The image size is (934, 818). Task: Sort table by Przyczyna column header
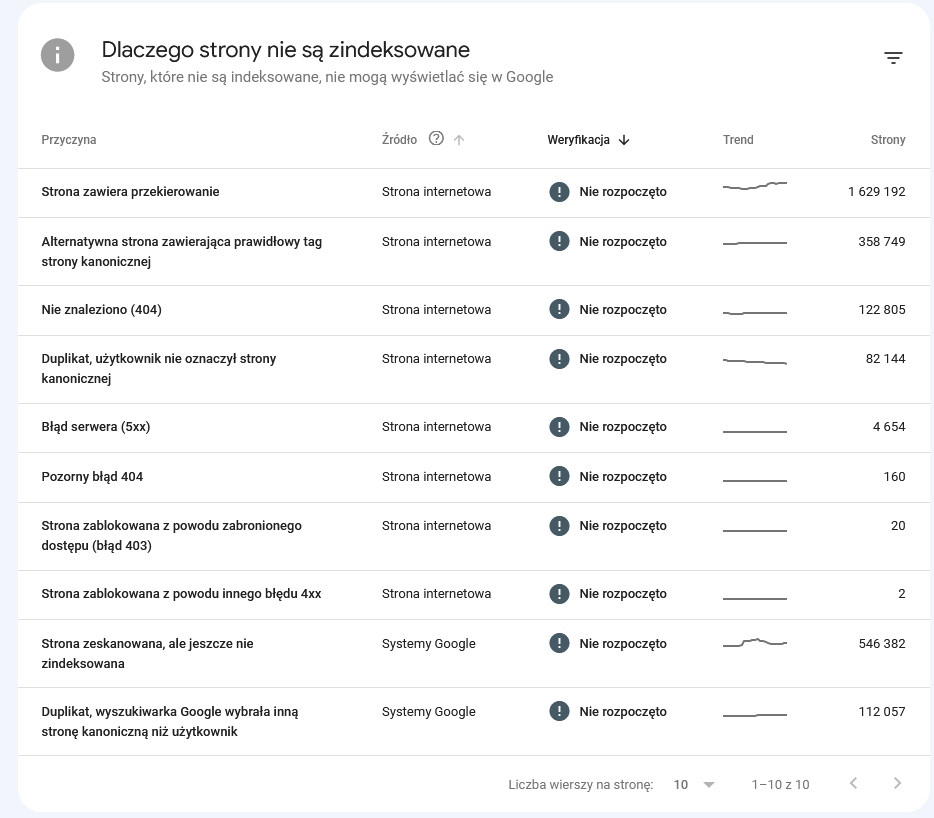[69, 139]
